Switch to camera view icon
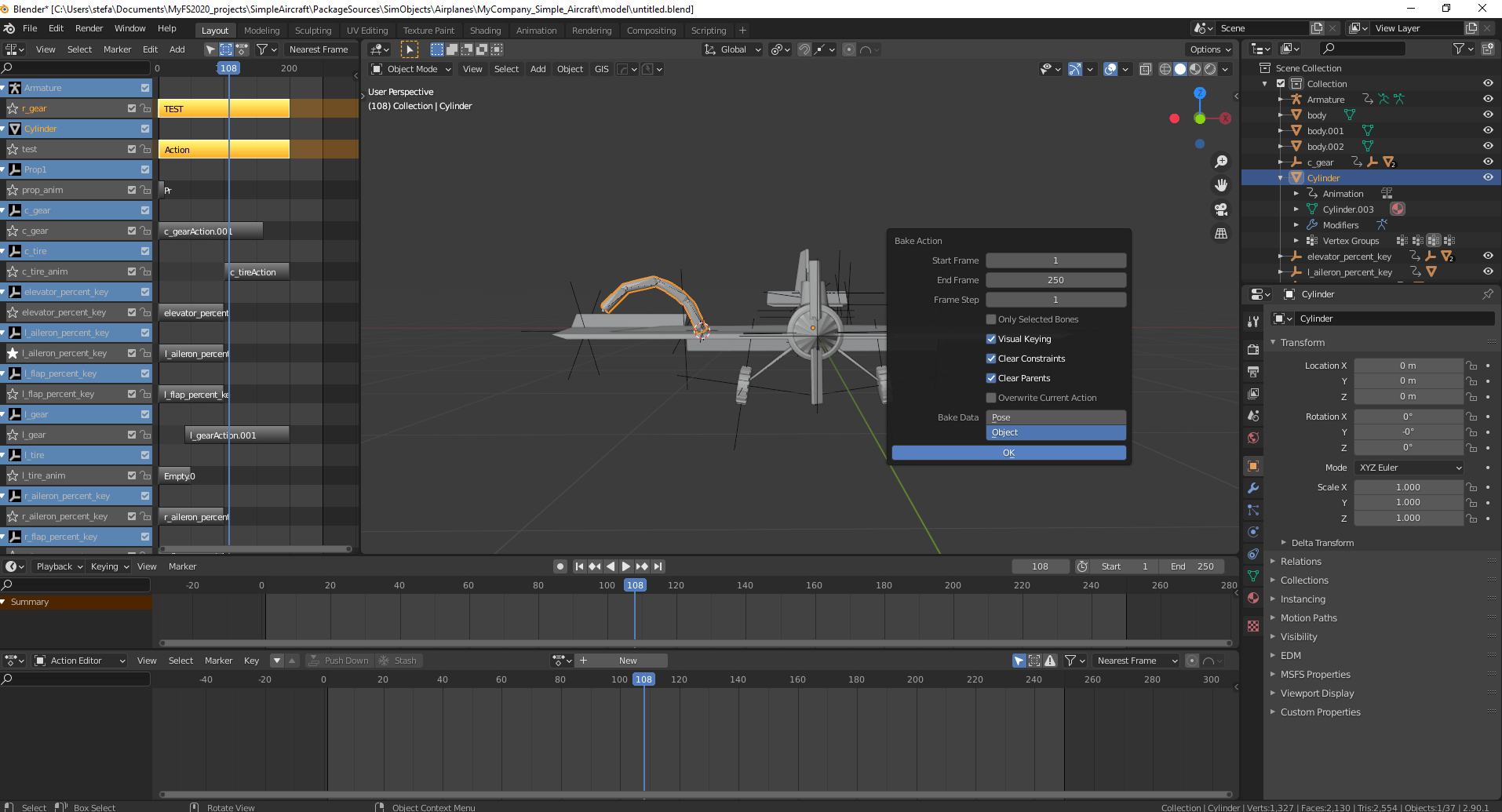Image resolution: width=1502 pixels, height=812 pixels. 1221,209
